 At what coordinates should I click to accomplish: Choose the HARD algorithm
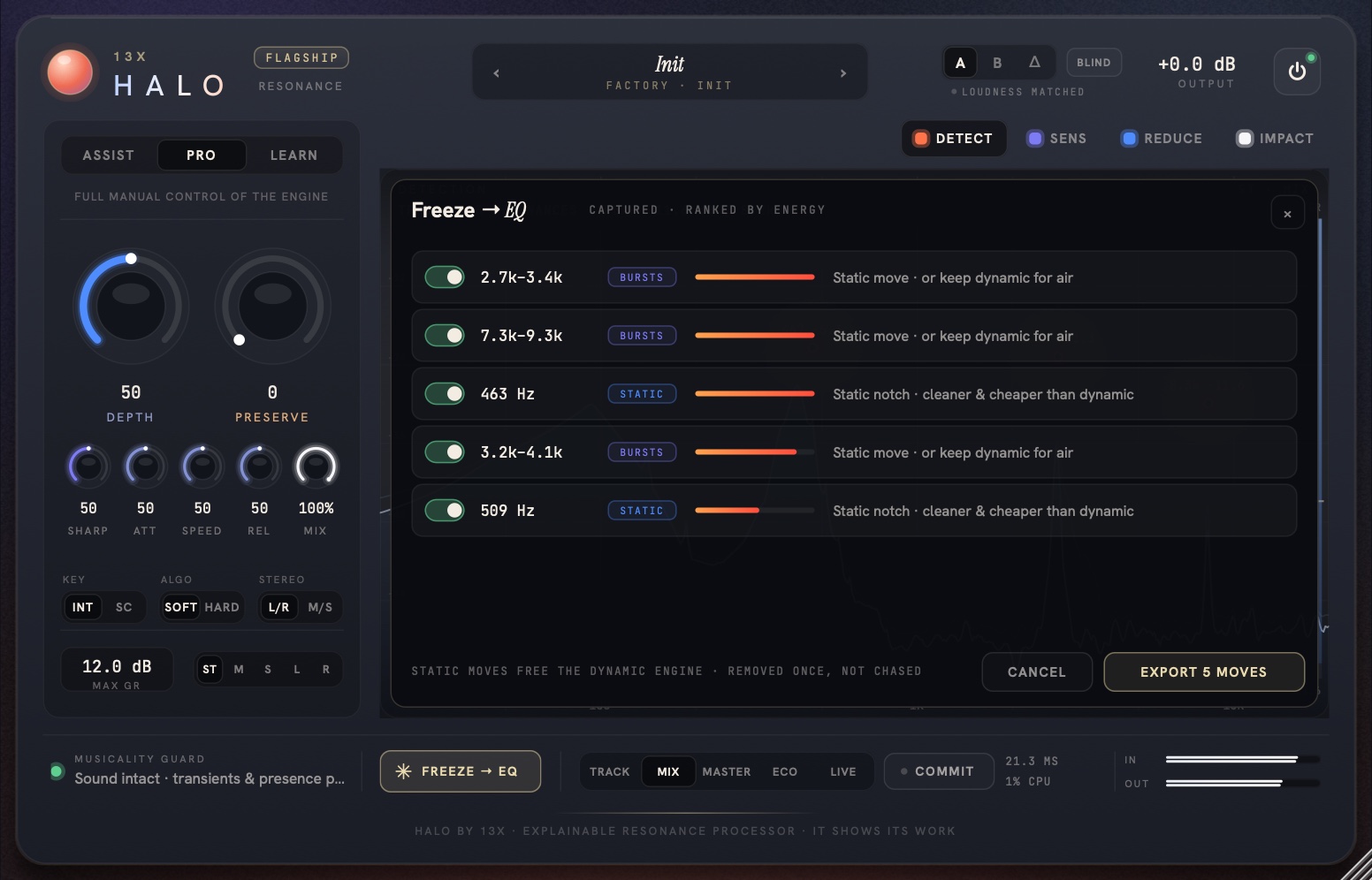tap(222, 607)
